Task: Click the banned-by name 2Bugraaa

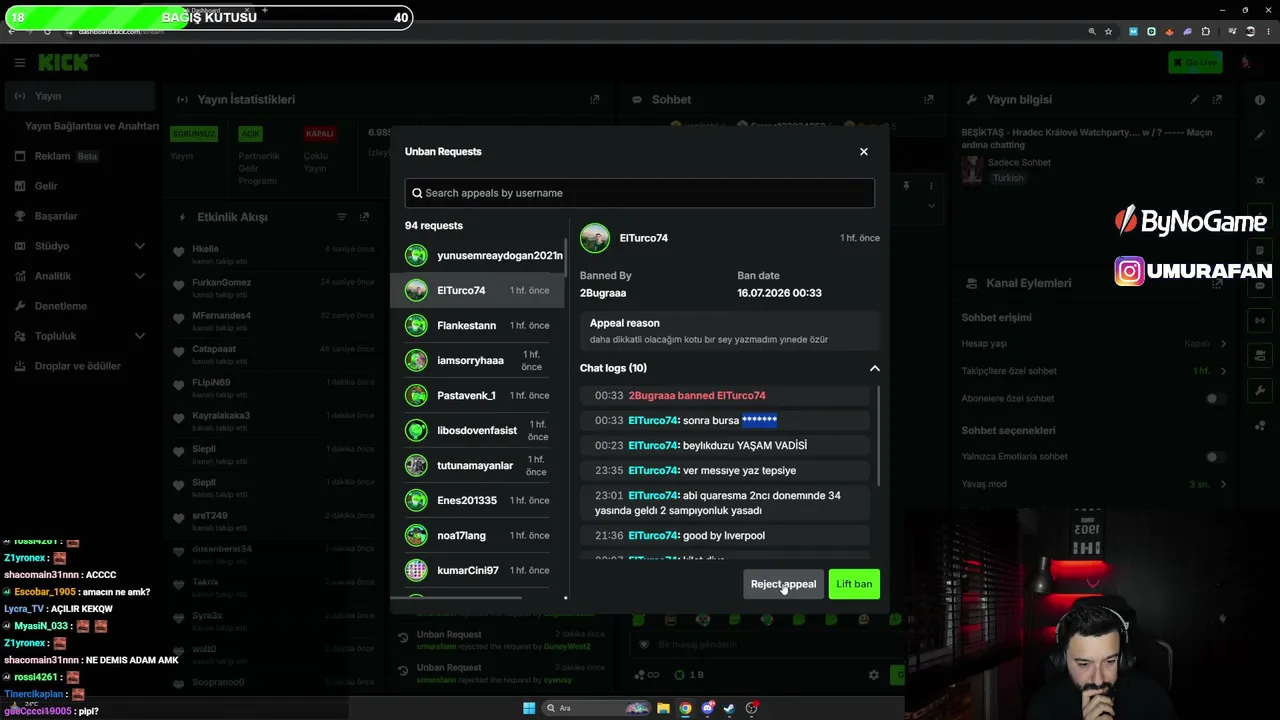Action: (603, 293)
